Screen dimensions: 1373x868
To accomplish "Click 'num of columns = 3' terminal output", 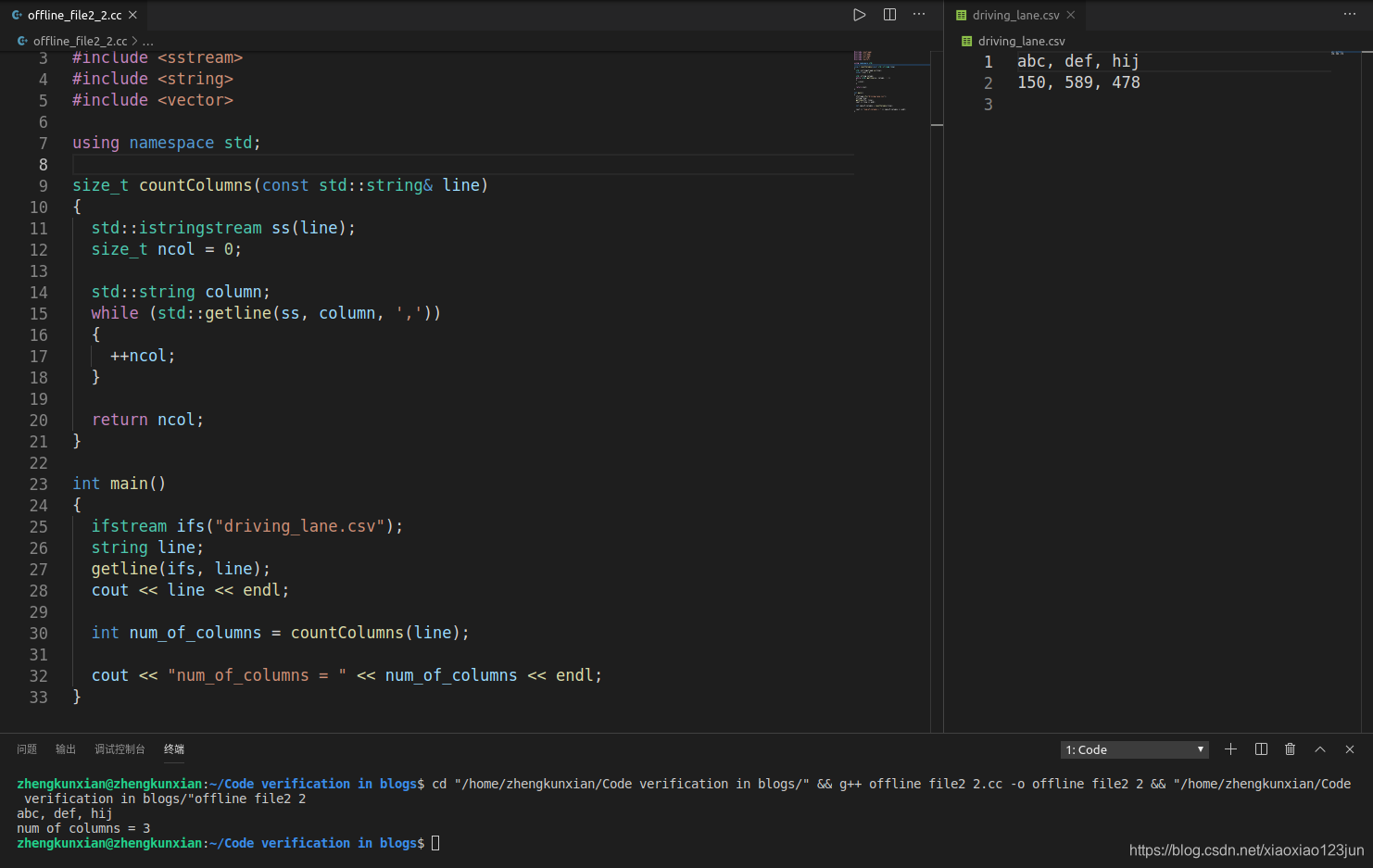I will [83, 828].
